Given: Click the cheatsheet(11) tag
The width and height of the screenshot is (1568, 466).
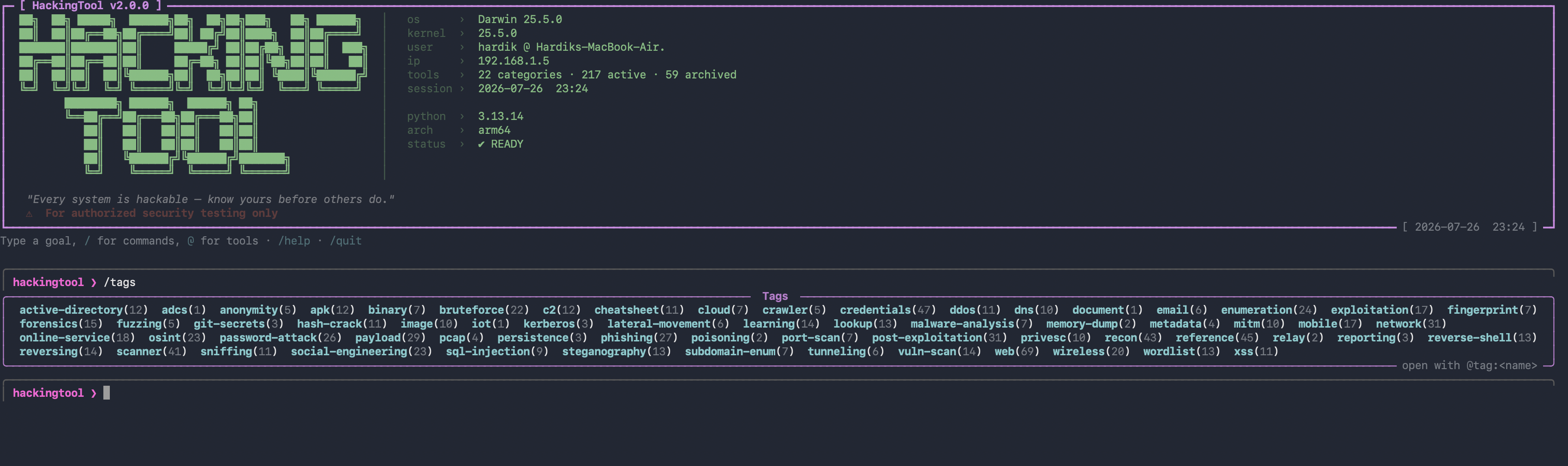Looking at the screenshot, I should [x=639, y=310].
